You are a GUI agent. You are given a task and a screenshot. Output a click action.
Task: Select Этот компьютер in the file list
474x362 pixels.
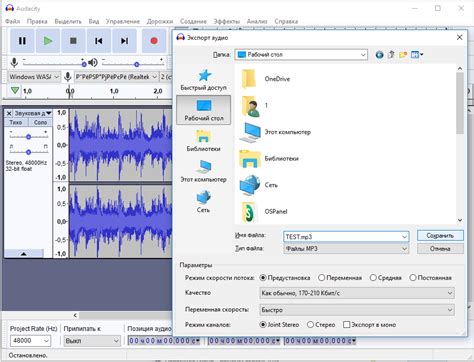click(x=275, y=132)
